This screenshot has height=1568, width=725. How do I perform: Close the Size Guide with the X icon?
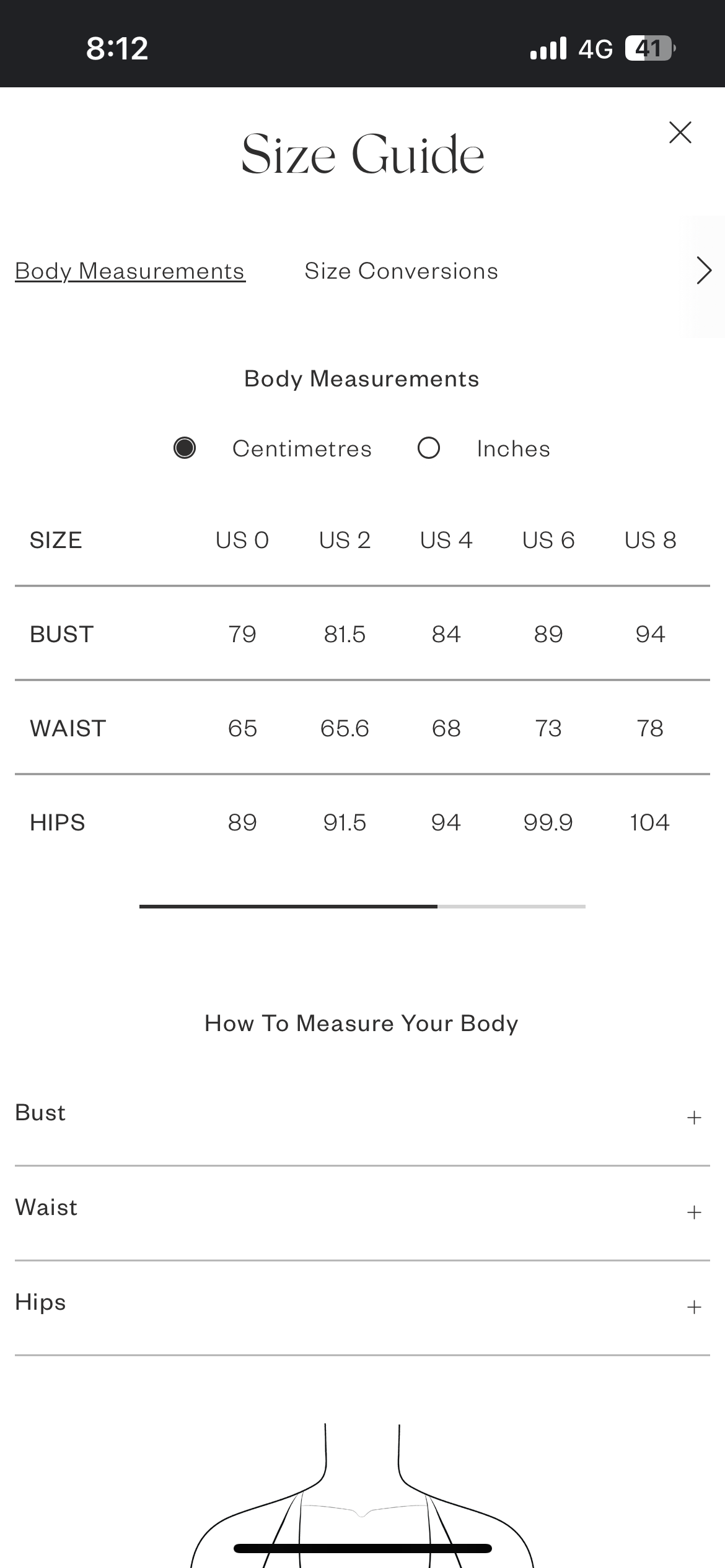680,133
